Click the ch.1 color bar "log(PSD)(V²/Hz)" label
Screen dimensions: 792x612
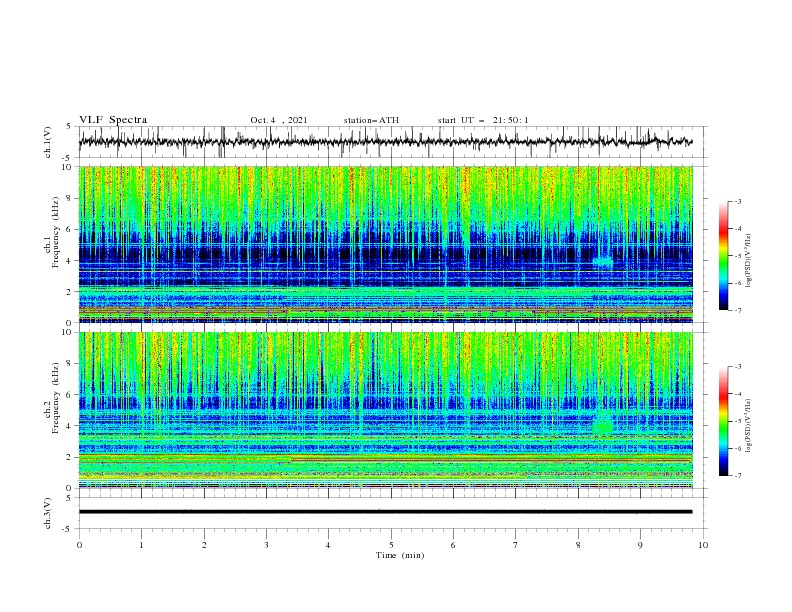coord(749,261)
